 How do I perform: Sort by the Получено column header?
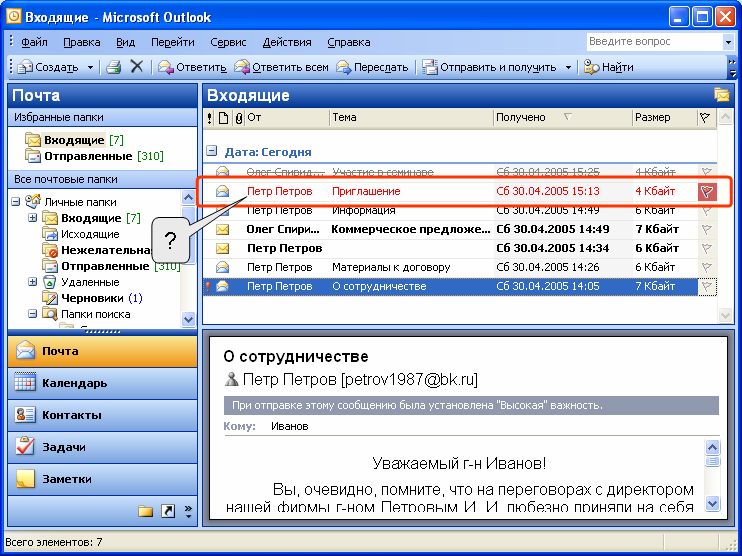(x=563, y=118)
